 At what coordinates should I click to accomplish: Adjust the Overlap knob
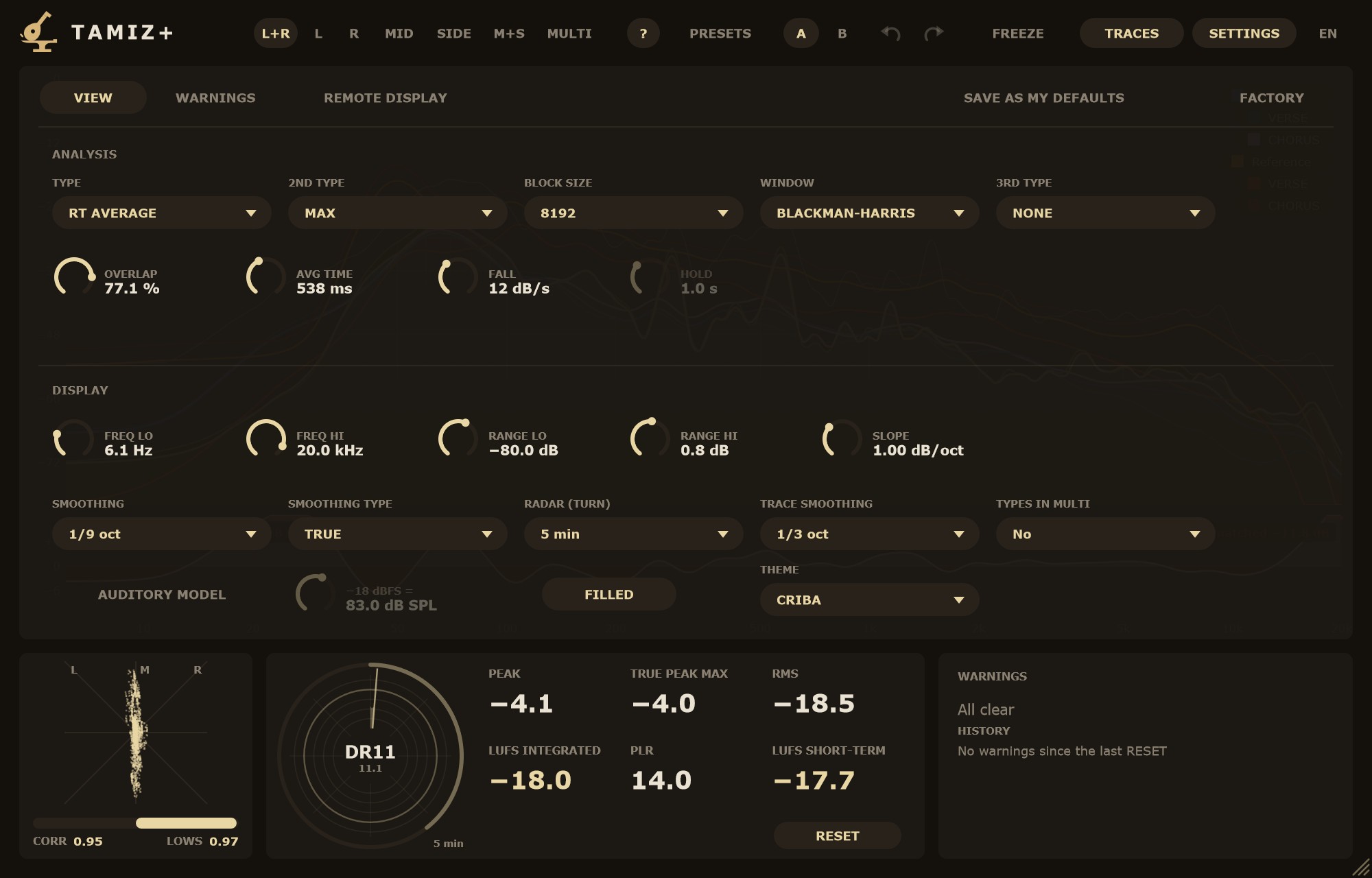pos(74,277)
